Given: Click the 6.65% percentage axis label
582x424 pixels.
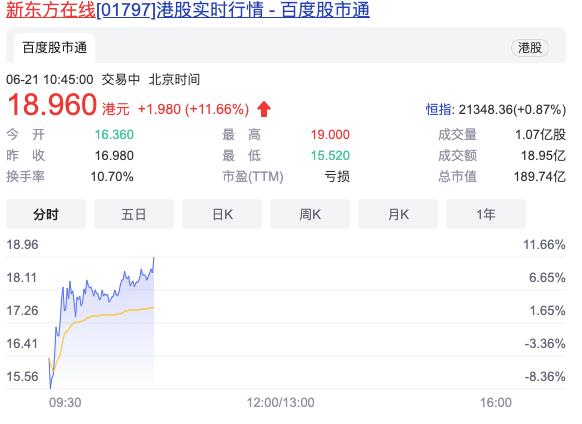Looking at the screenshot, I should [547, 278].
